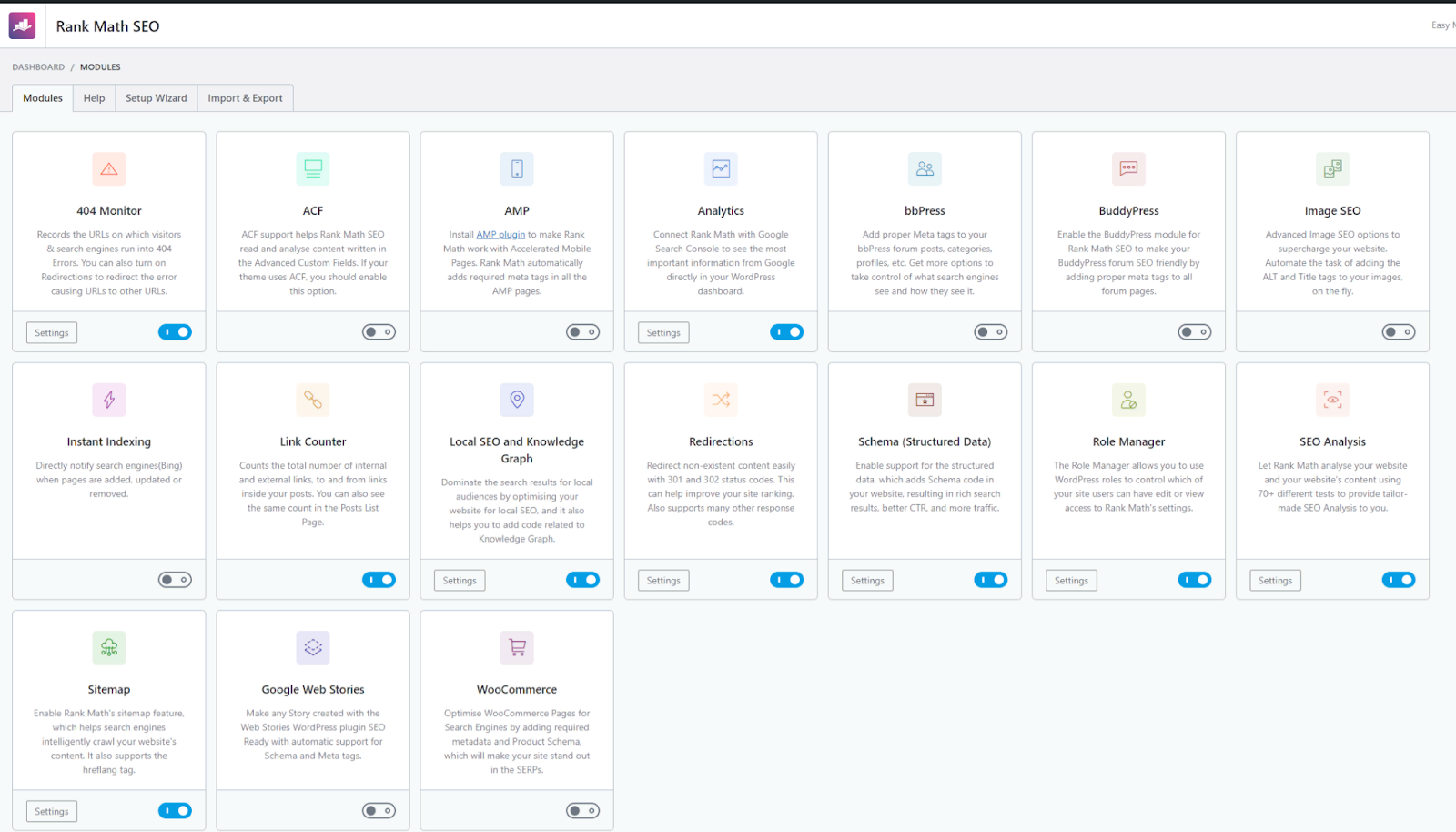1456x832 pixels.
Task: Click the SEO Analysis eye icon
Action: [x=1332, y=400]
